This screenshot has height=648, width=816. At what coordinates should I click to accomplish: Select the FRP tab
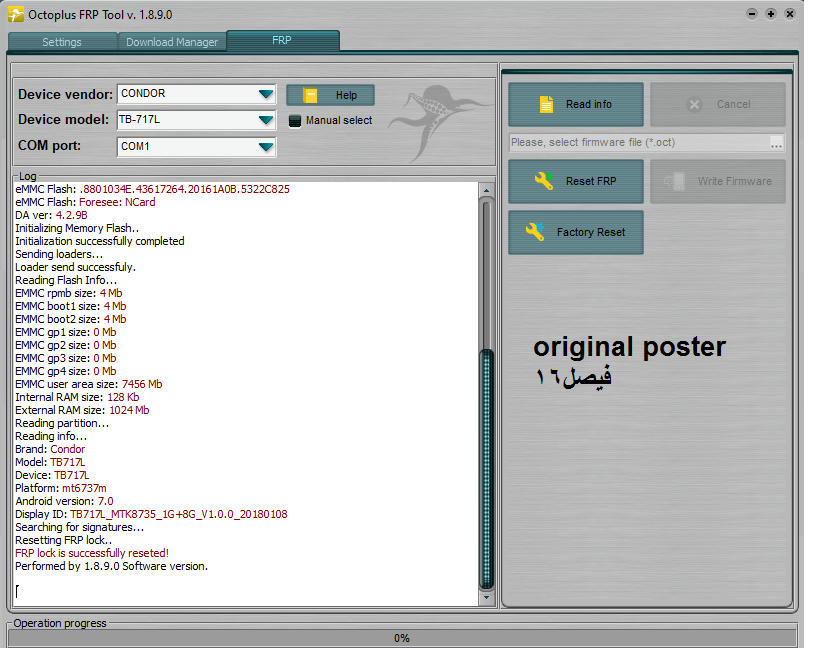point(282,41)
